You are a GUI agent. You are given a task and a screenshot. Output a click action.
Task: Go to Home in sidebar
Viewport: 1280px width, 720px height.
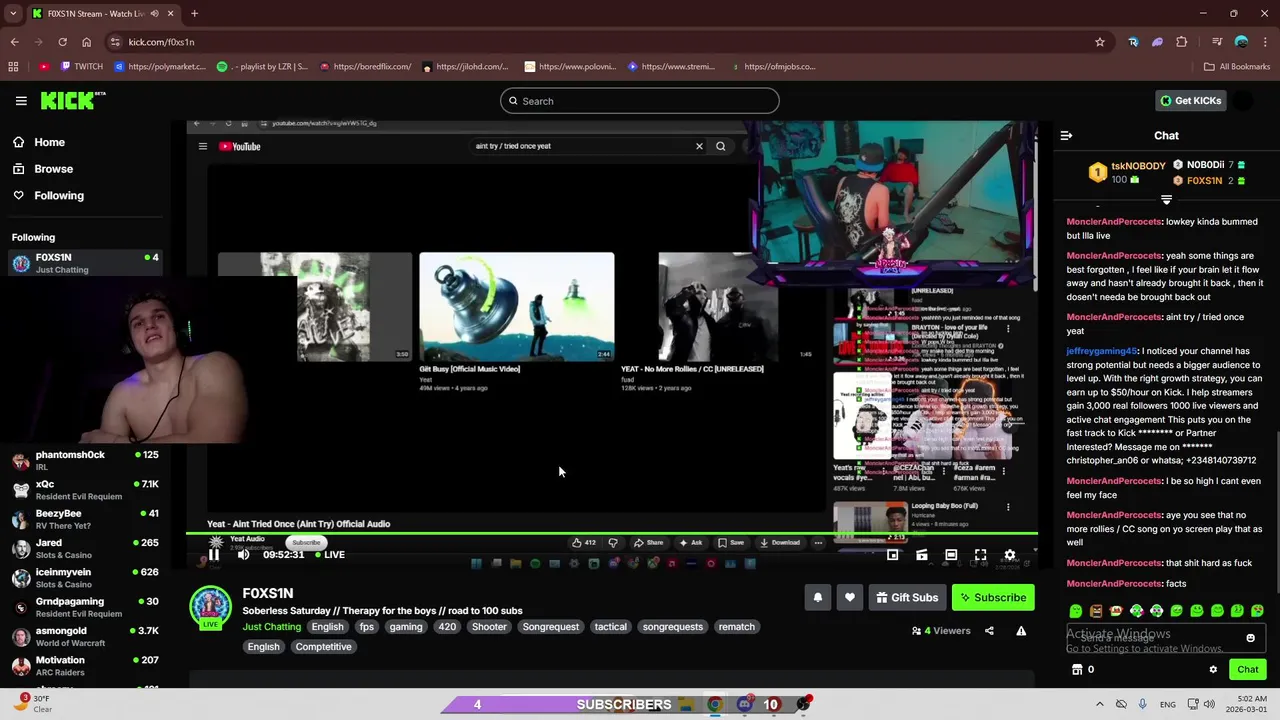click(x=49, y=142)
